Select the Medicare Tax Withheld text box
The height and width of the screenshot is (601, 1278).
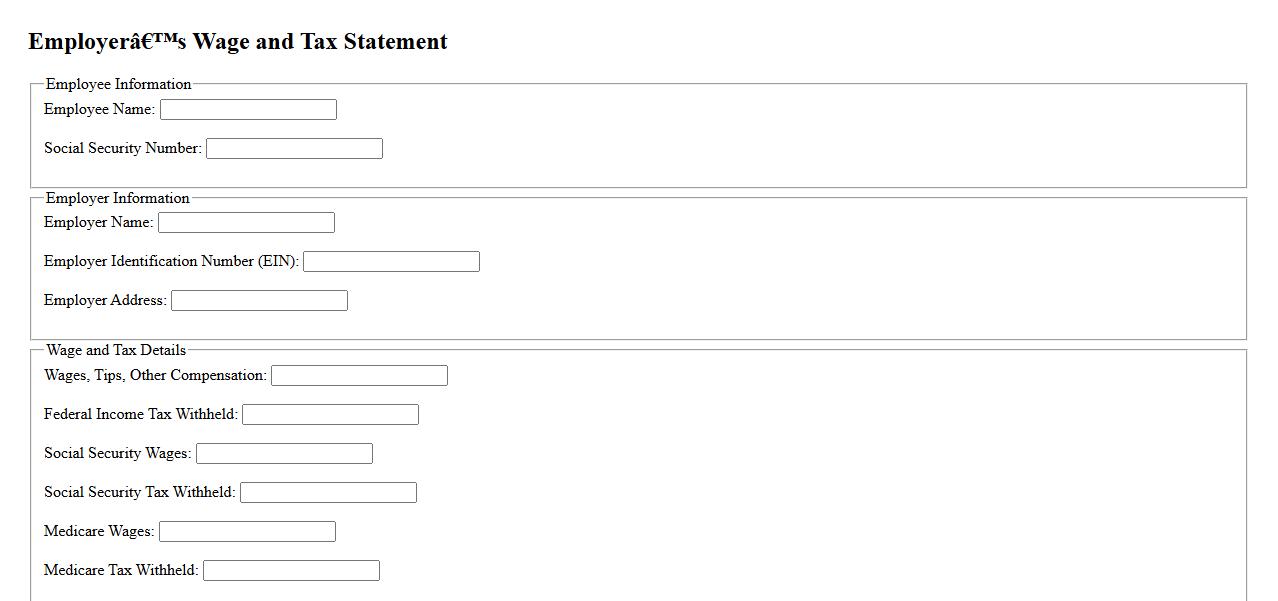tap(291, 570)
